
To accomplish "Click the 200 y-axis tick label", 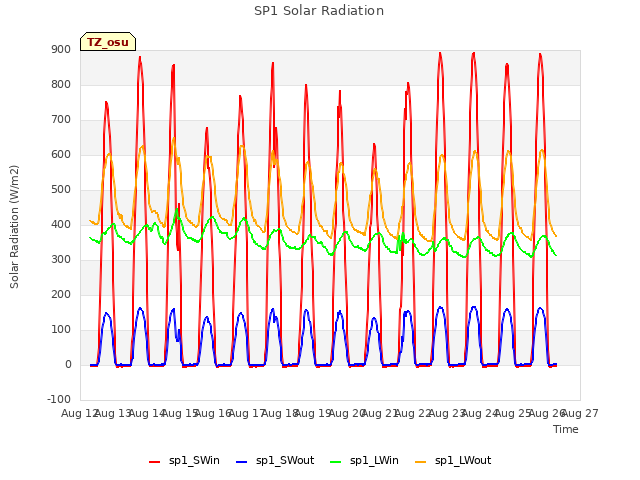I will [x=61, y=295].
